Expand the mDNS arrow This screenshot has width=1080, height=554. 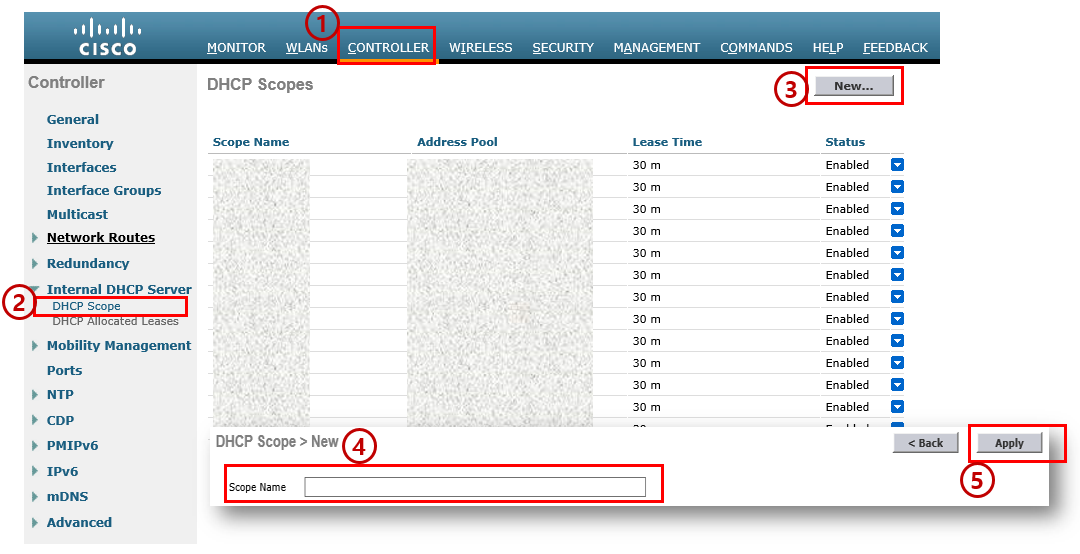pos(34,497)
